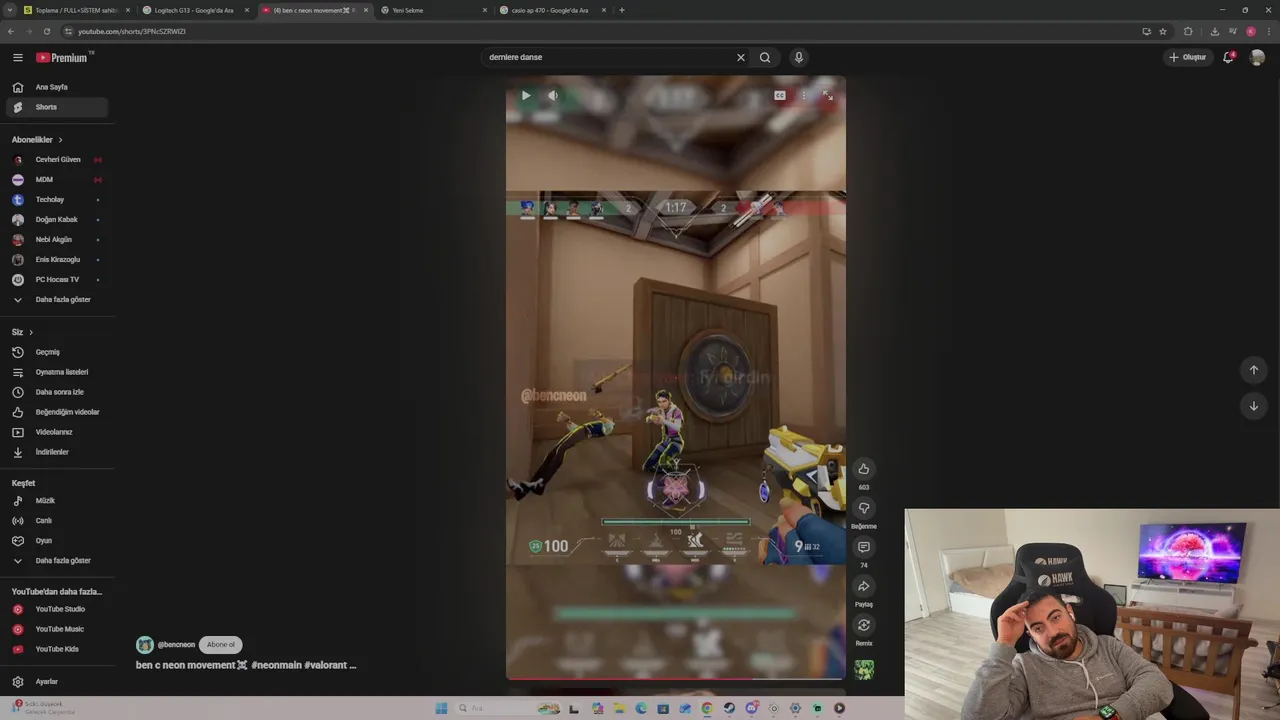Open the Cevheri Güven channel
Viewport: 1280px width, 720px height.
point(58,160)
